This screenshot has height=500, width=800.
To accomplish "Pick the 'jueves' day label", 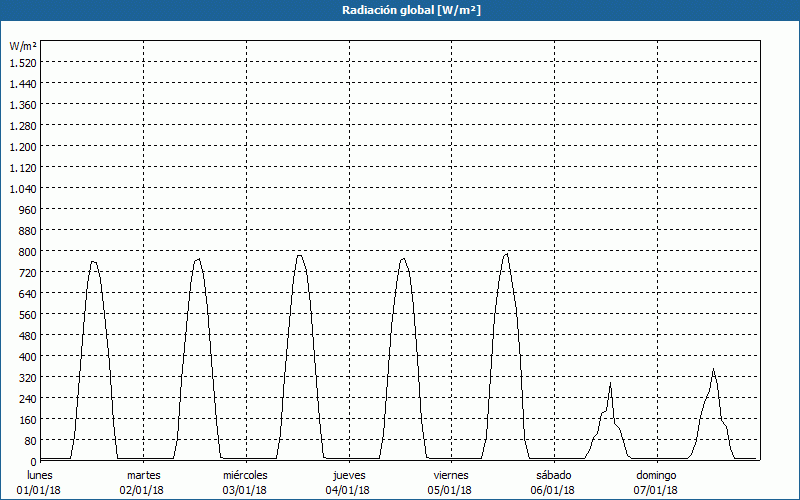I will click(x=349, y=475).
